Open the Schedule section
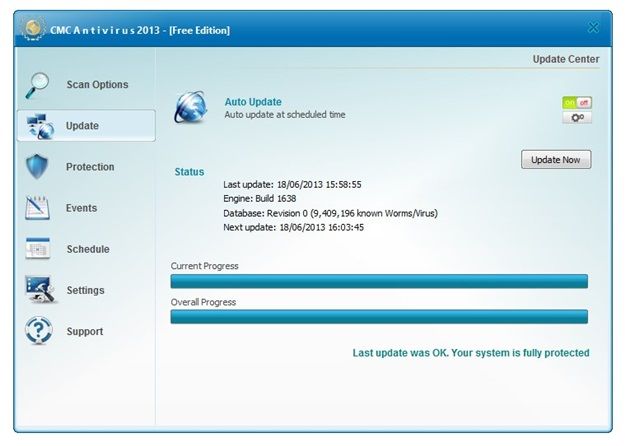This screenshot has height=446, width=625. coord(86,249)
